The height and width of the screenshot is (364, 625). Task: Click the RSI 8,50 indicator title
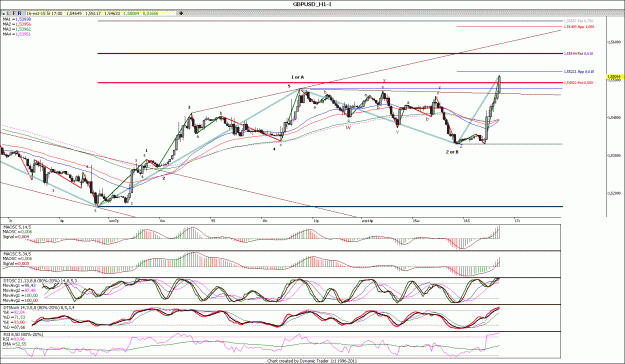[23, 334]
